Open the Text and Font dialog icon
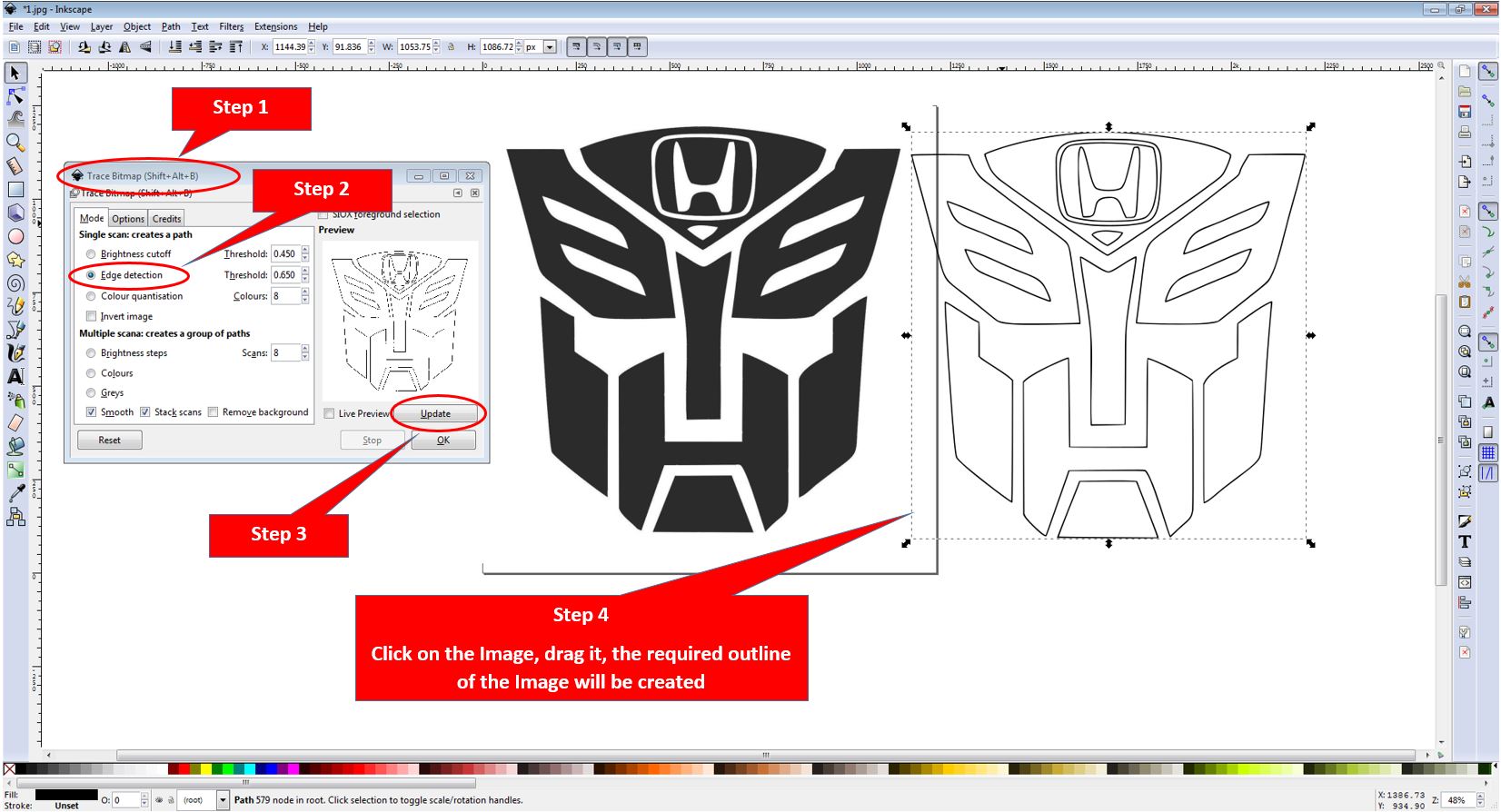 pyautogui.click(x=1465, y=541)
